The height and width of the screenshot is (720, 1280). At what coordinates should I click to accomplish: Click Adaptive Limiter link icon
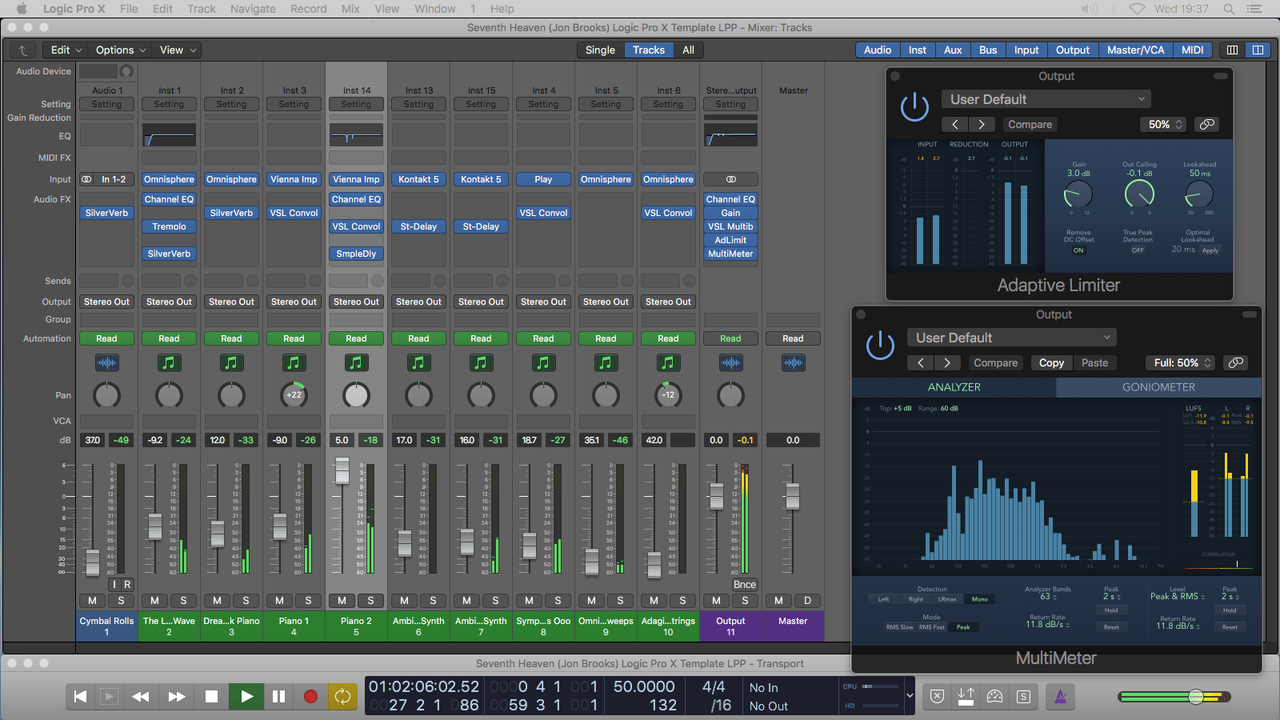tap(1207, 124)
